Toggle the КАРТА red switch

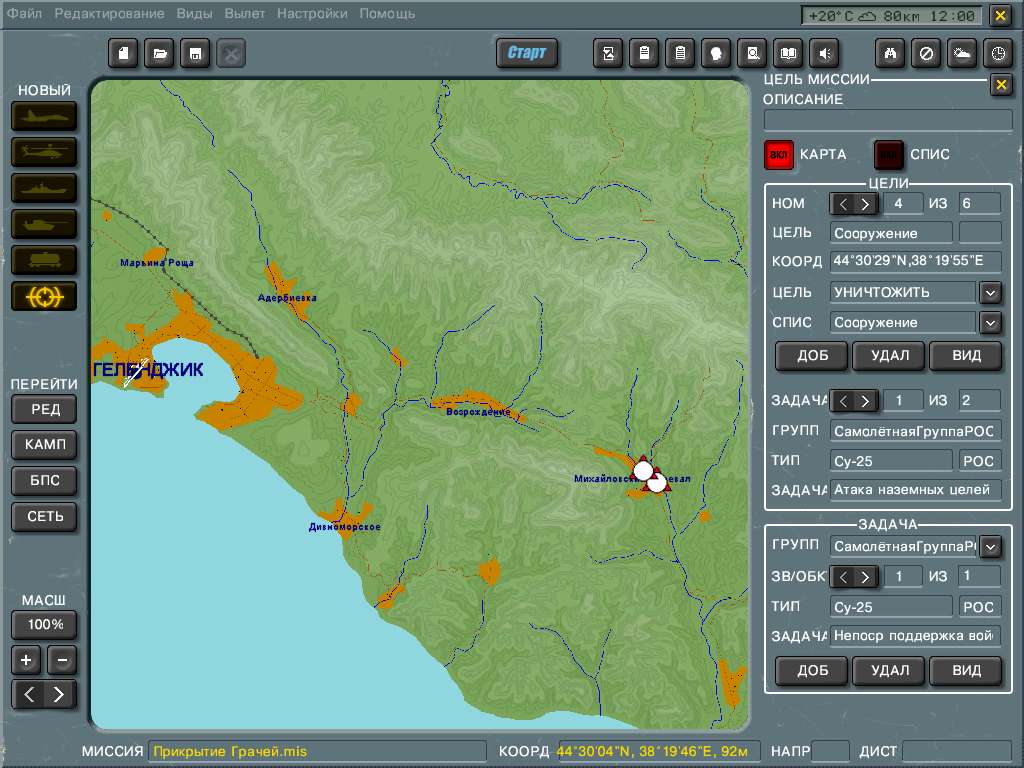778,155
